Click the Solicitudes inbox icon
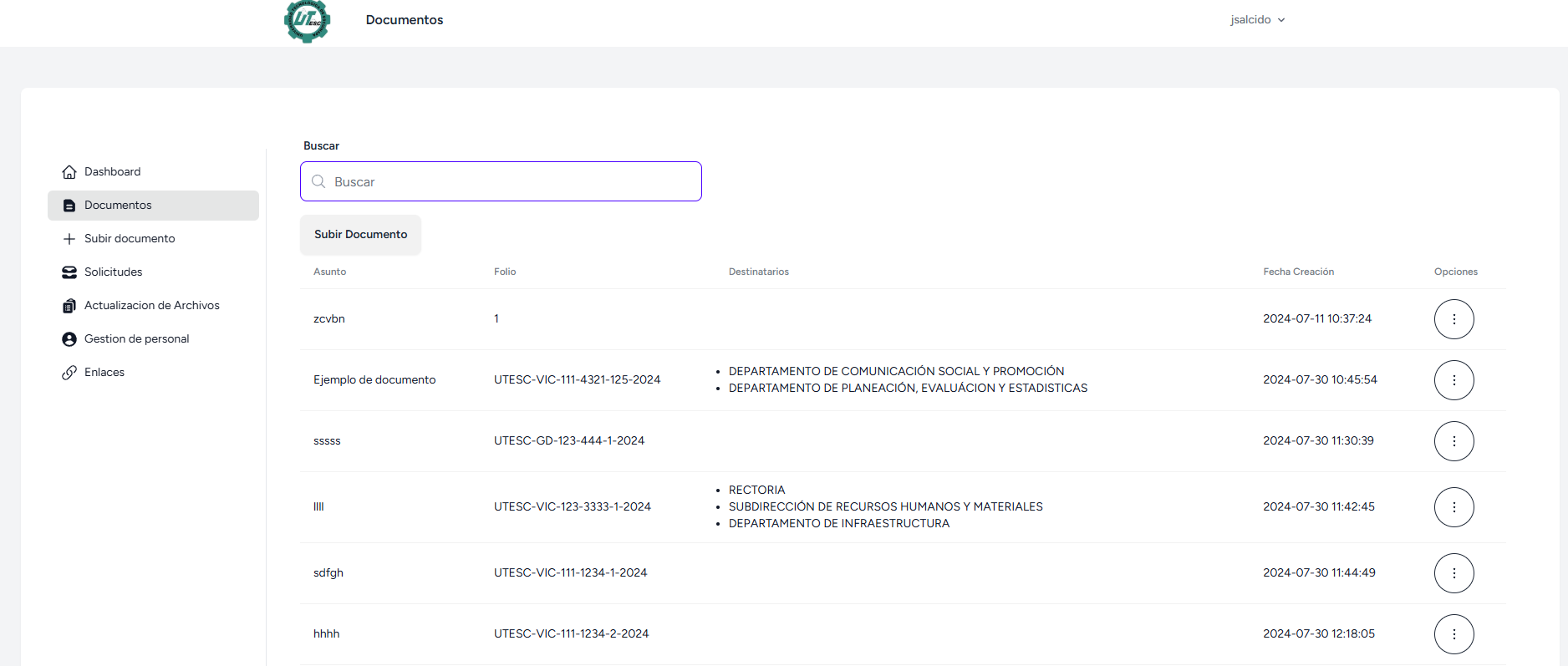Viewport: 1568px width, 666px height. pyautogui.click(x=69, y=272)
